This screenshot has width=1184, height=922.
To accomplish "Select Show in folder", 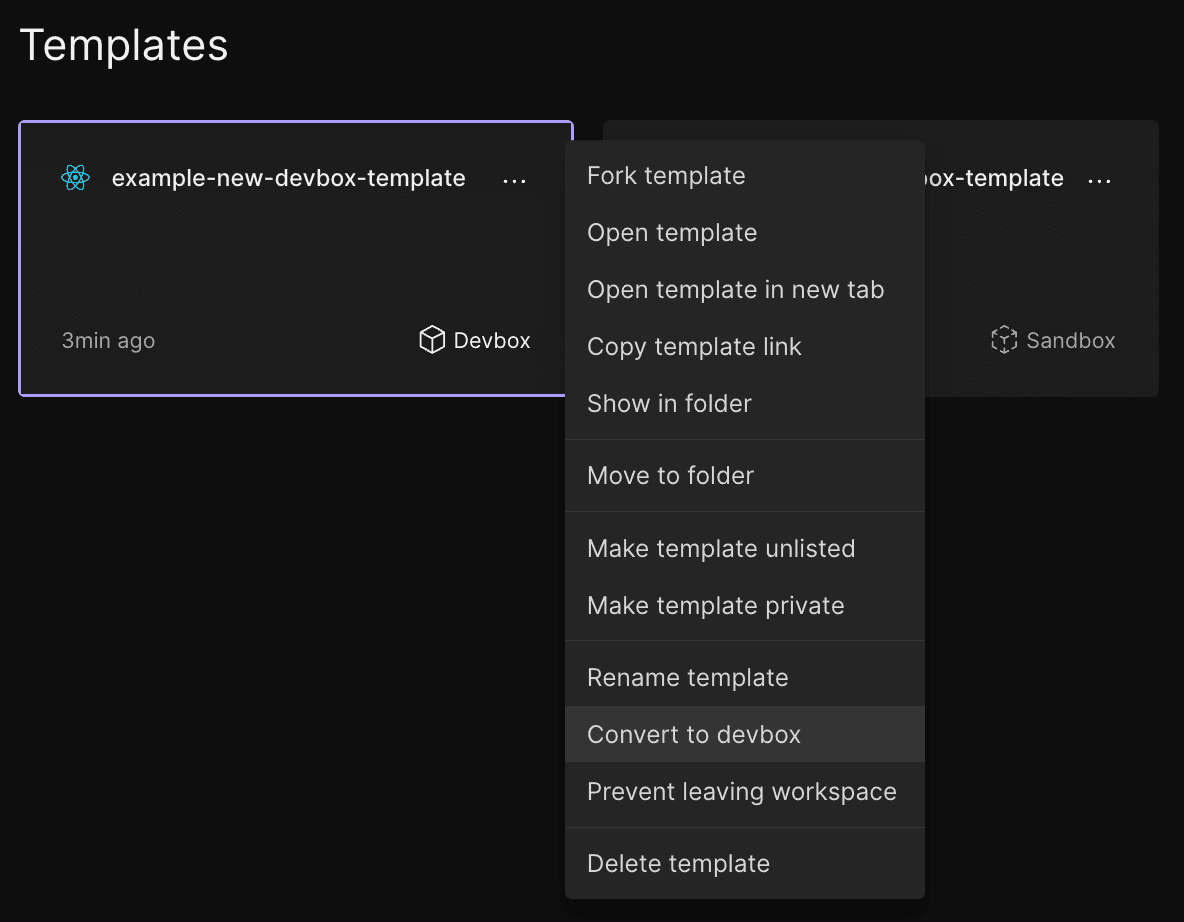I will (669, 403).
